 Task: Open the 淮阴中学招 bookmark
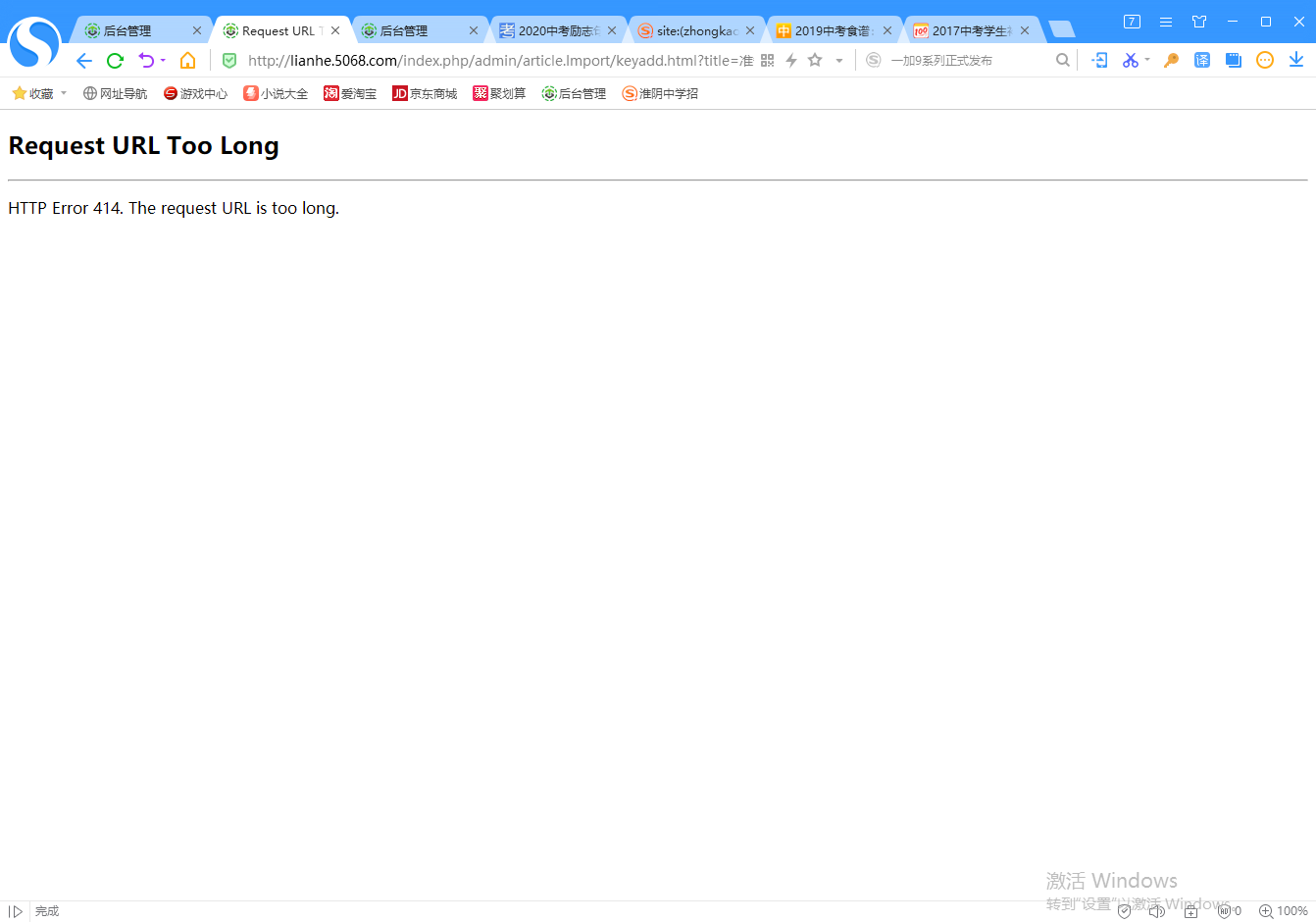click(660, 94)
